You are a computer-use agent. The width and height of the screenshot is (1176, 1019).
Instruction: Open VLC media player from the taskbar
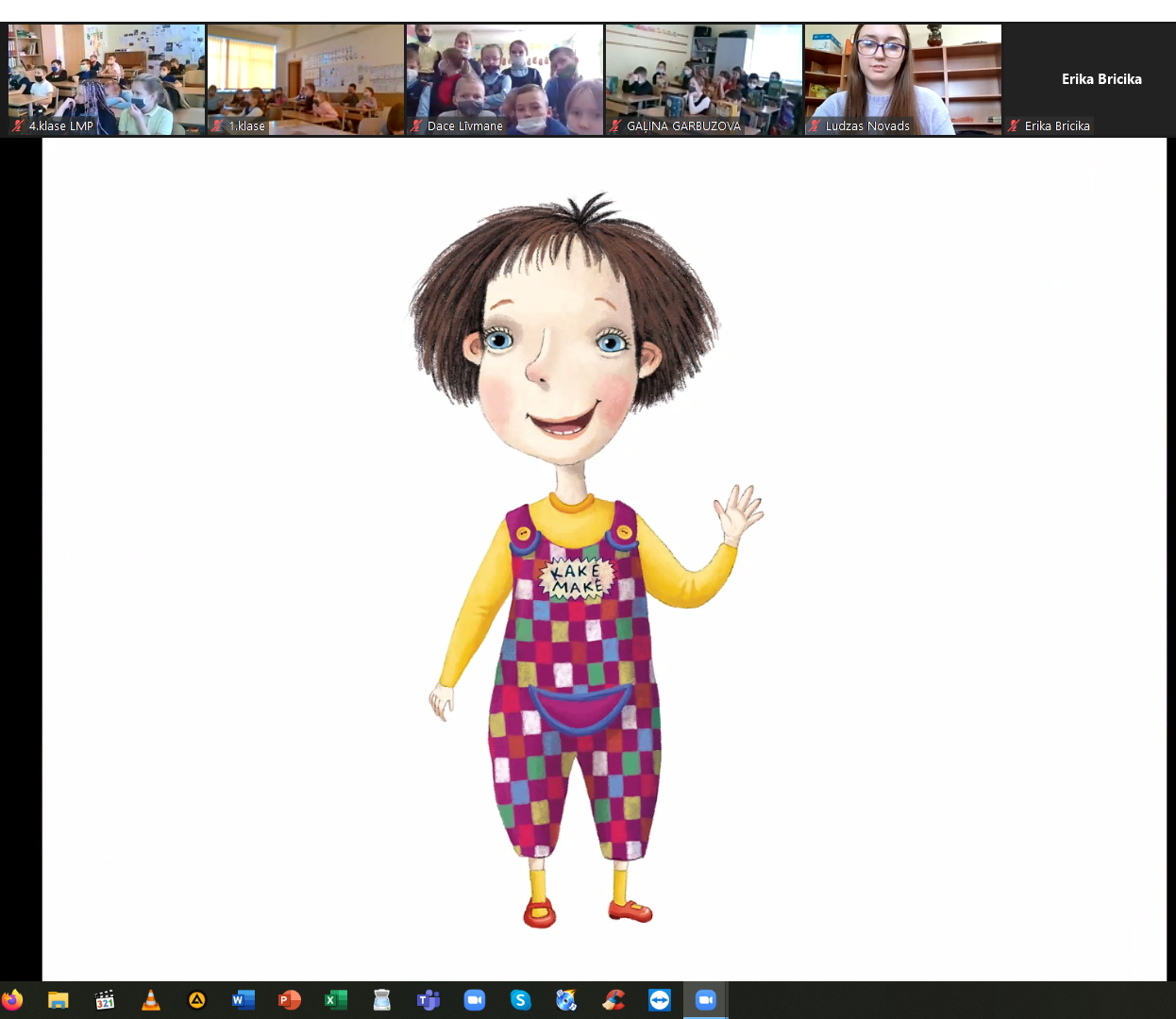tap(151, 1000)
